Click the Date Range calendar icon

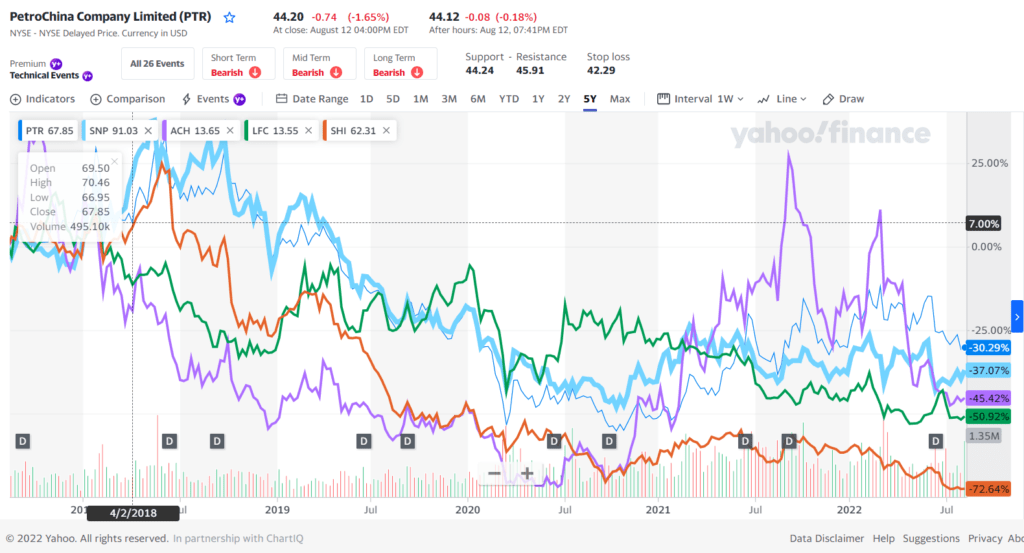(281, 99)
